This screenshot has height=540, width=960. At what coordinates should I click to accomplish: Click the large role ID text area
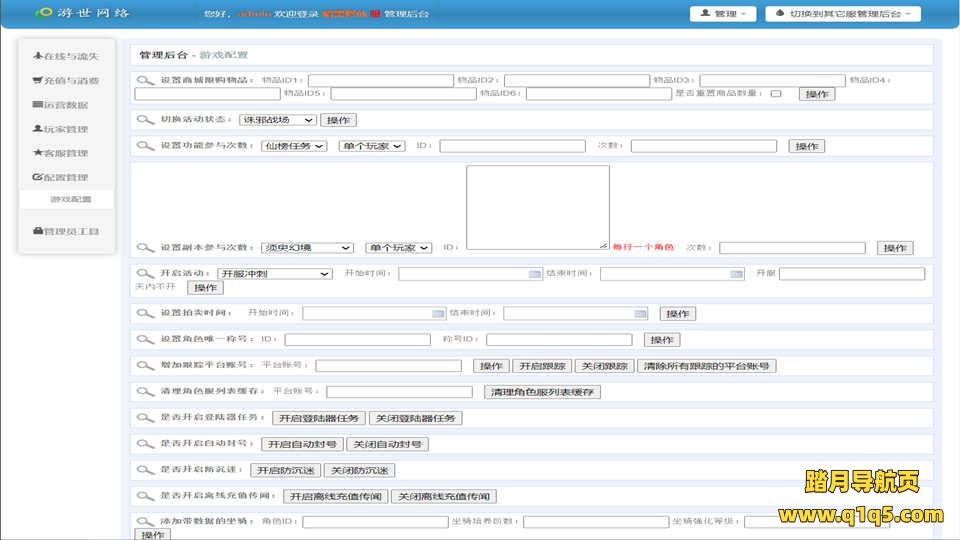(x=537, y=207)
